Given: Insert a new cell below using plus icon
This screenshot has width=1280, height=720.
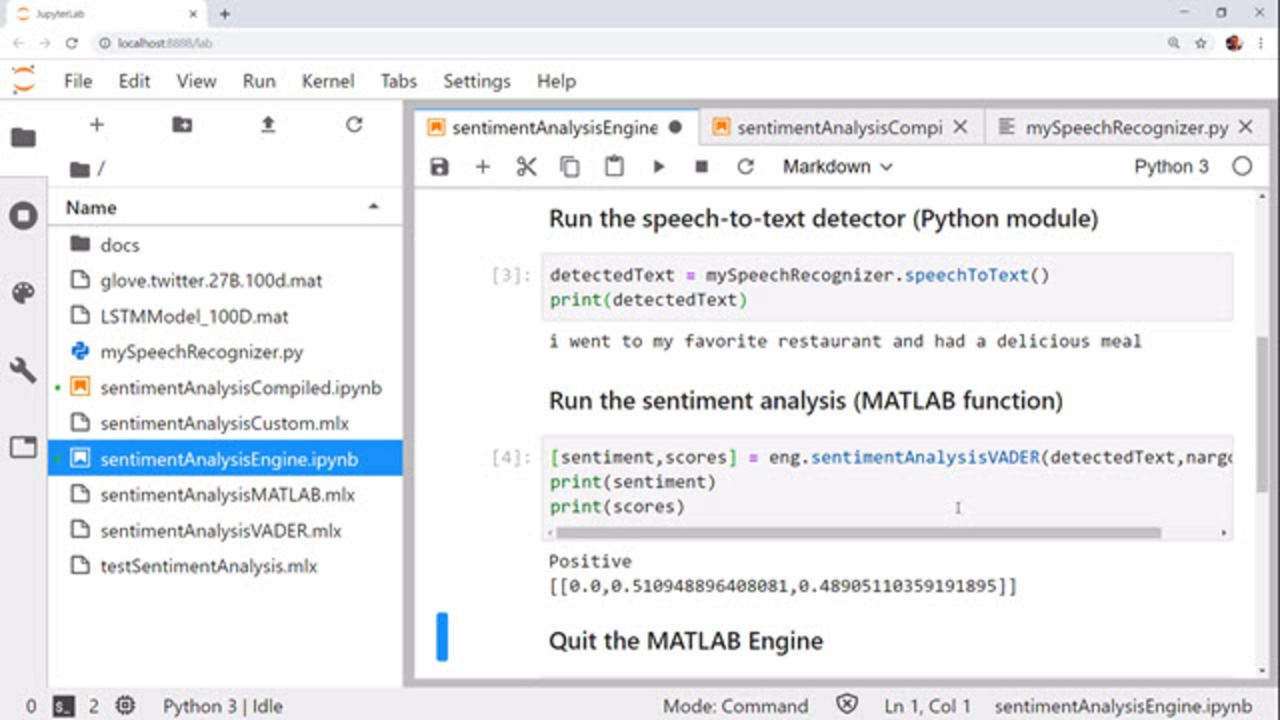Looking at the screenshot, I should 483,167.
